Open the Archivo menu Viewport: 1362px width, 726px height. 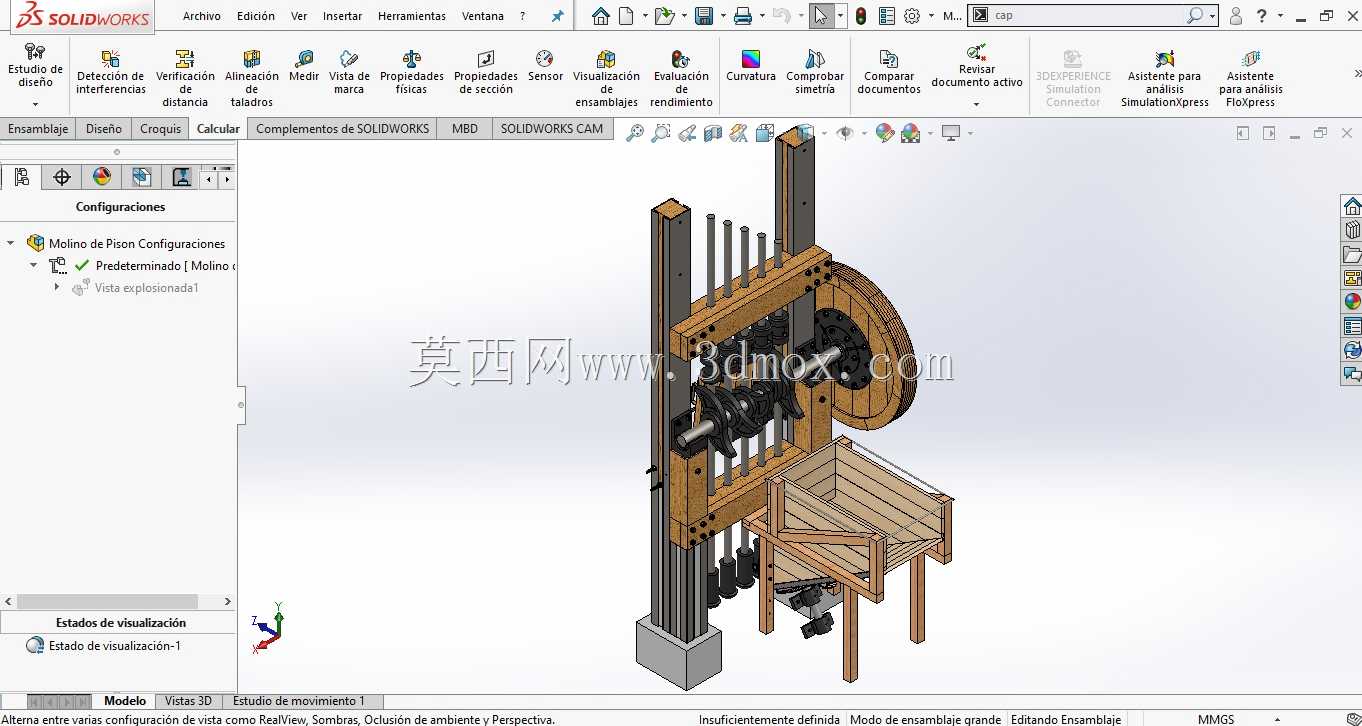pos(202,16)
